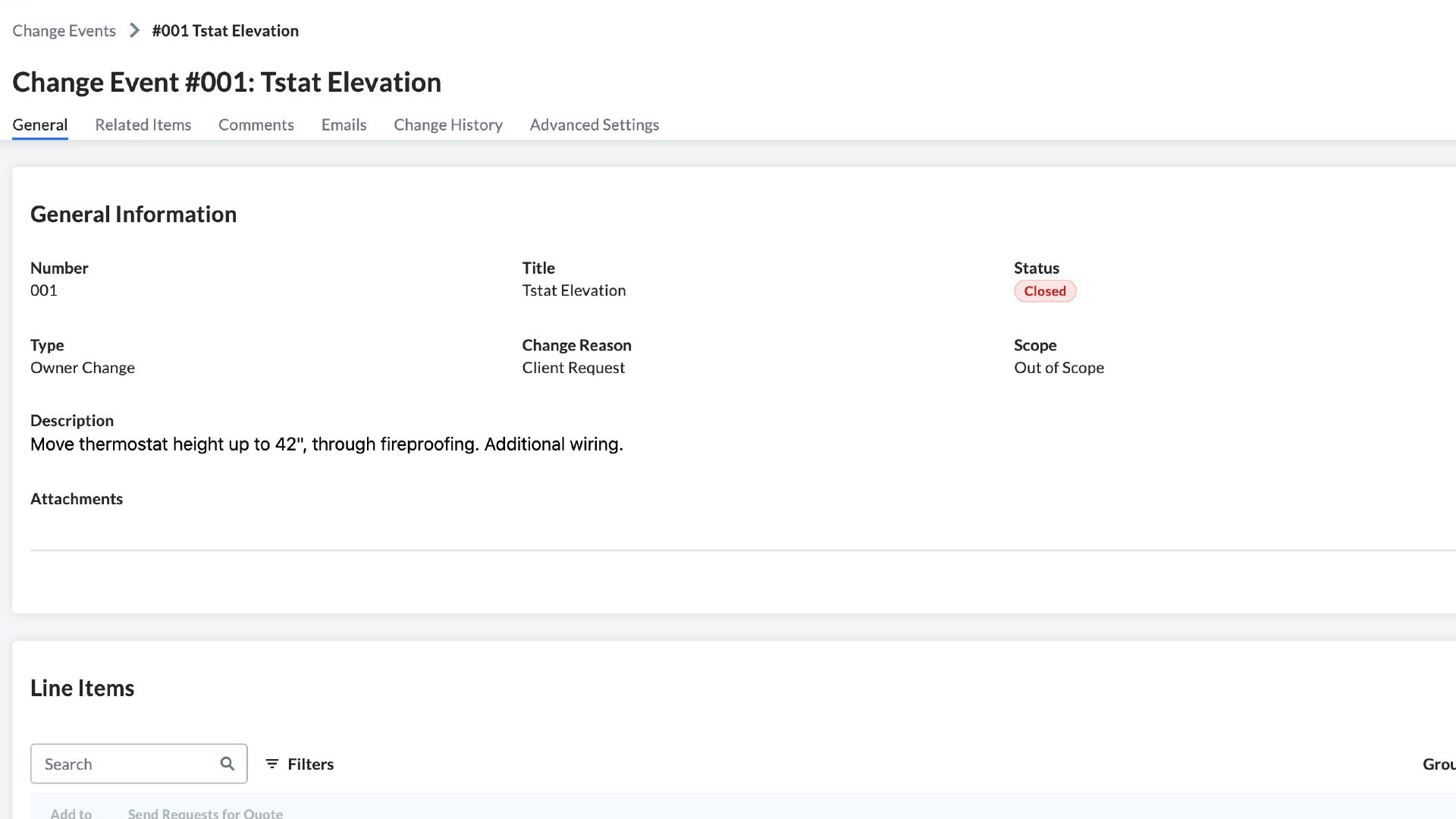Viewport: 1456px width, 819px height.
Task: Click the Change Event #001 page heading
Action: pos(226,82)
